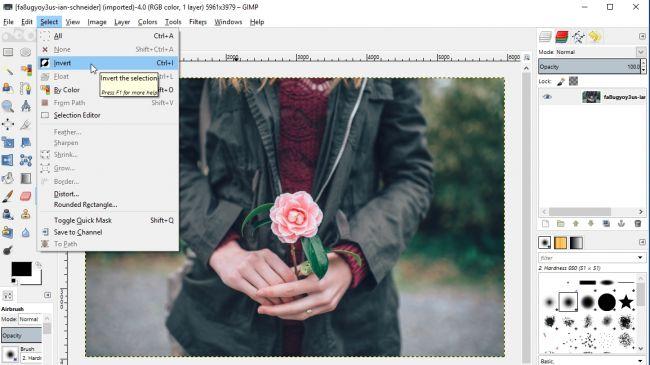This screenshot has width=650, height=365.
Task: Toggle lock alpha channel checkerboard icon
Action: 573,81
